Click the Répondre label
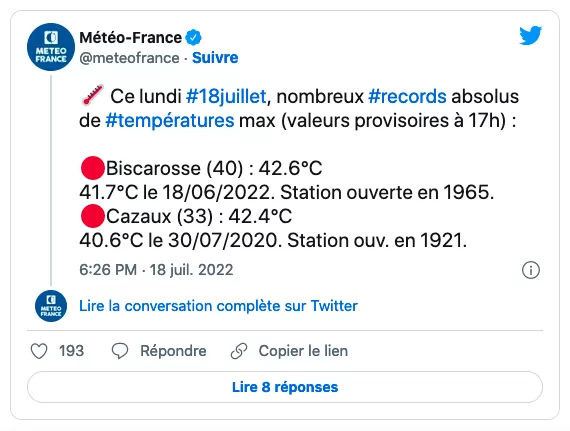This screenshot has width=570, height=431. [173, 351]
